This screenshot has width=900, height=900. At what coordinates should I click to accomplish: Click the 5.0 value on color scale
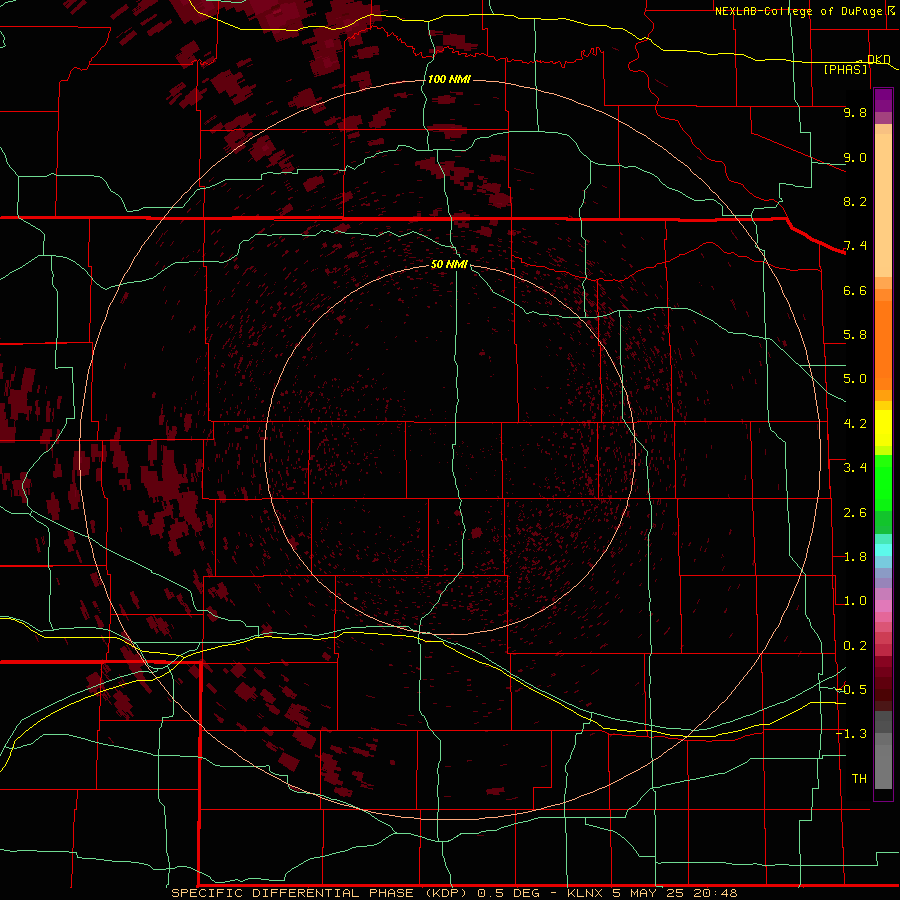coord(855,379)
